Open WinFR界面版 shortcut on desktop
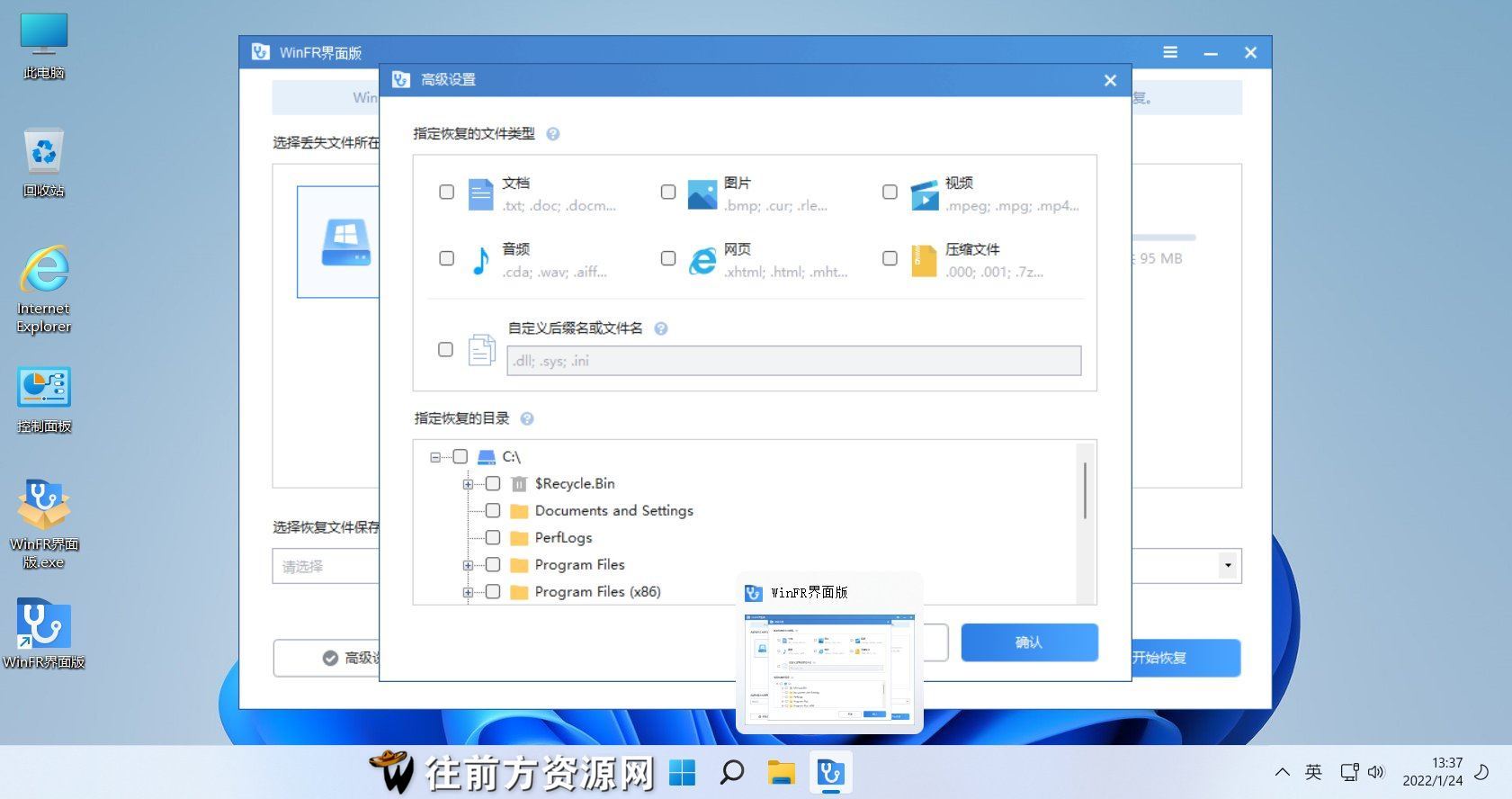 (43, 634)
